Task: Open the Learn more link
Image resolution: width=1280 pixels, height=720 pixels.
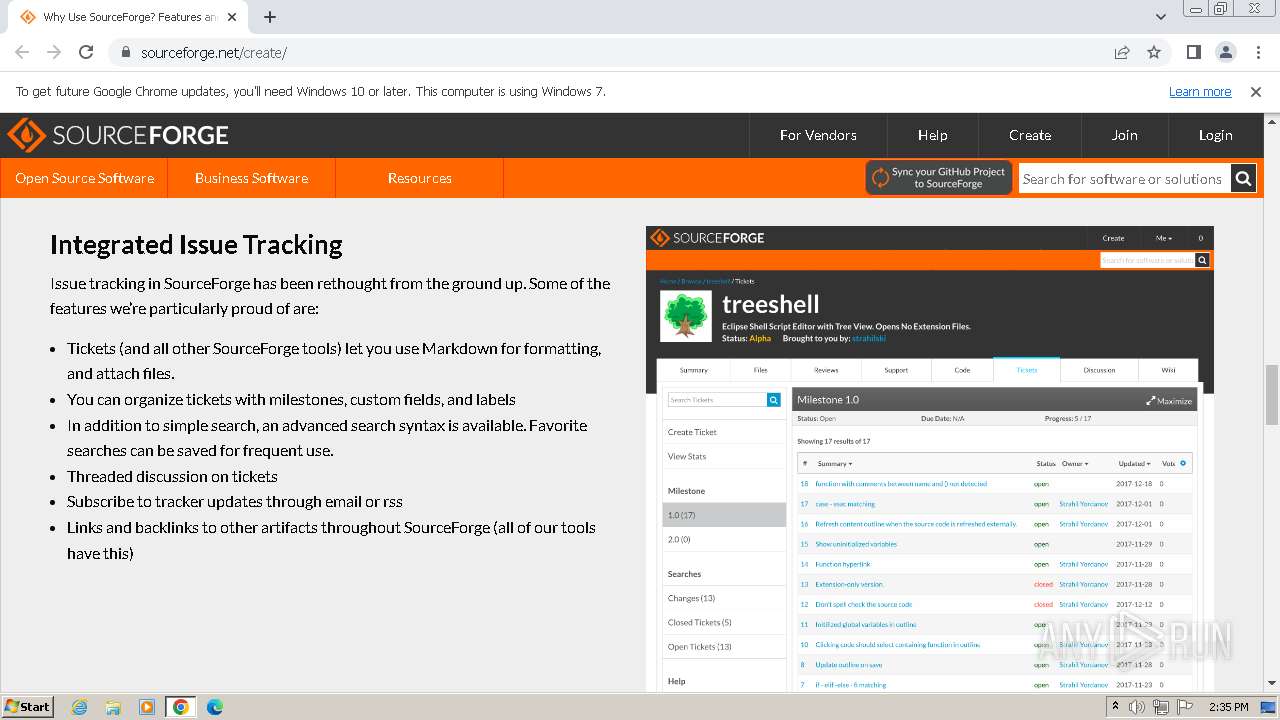Action: [x=1200, y=91]
